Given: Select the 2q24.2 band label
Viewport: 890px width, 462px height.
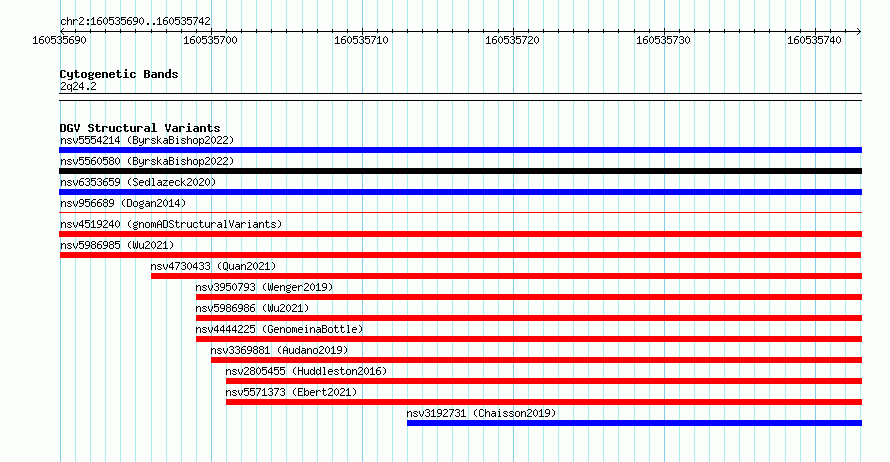Looking at the screenshot, I should [x=78, y=86].
